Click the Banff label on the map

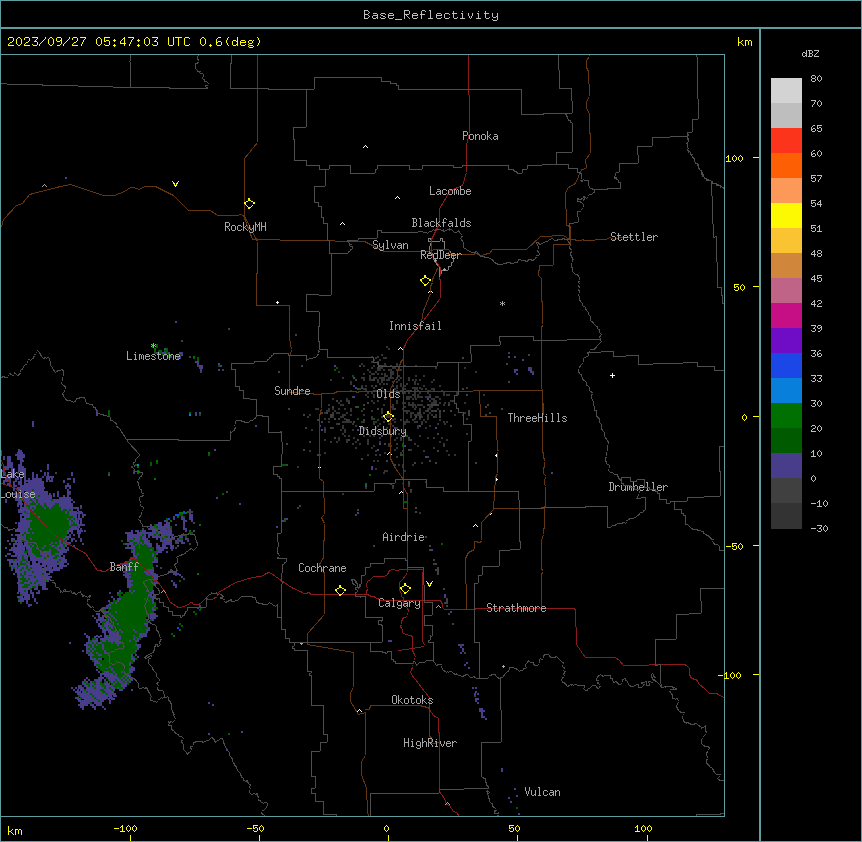pyautogui.click(x=124, y=567)
